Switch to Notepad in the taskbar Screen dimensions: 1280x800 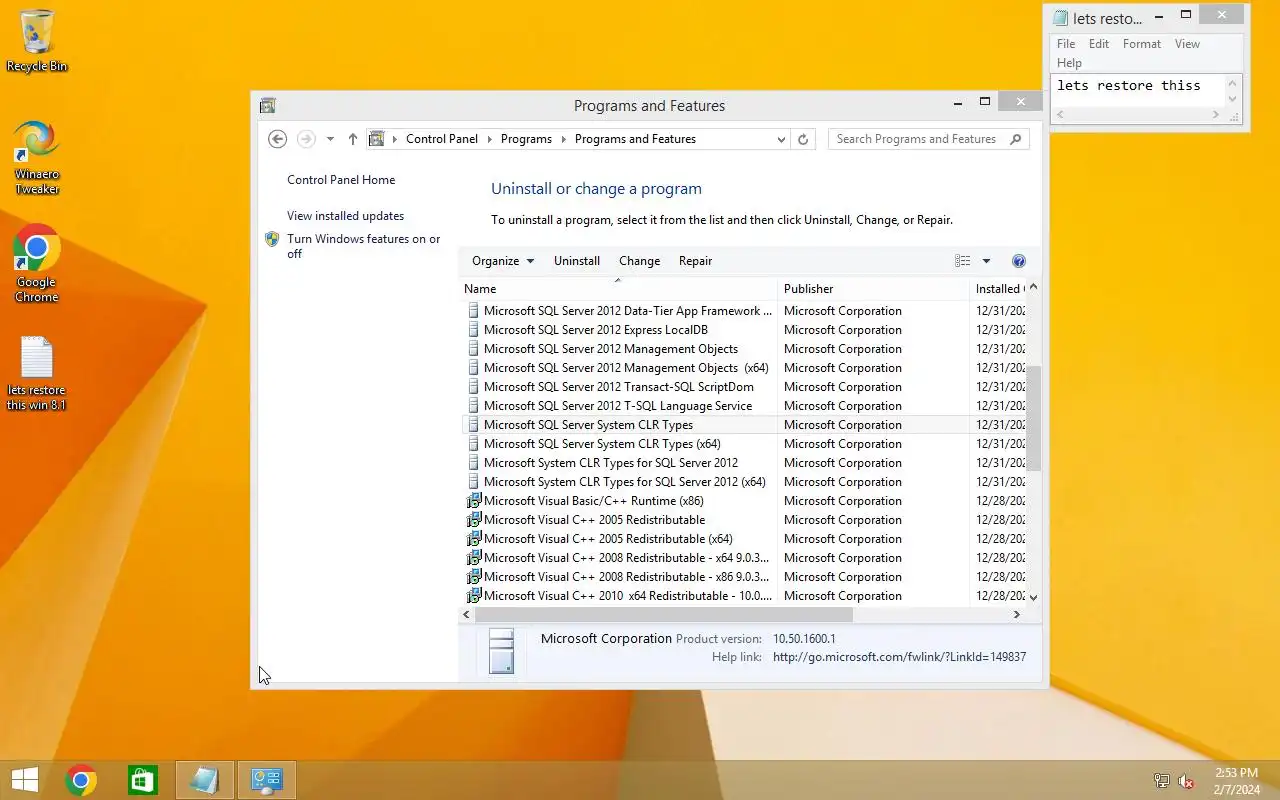pos(205,780)
